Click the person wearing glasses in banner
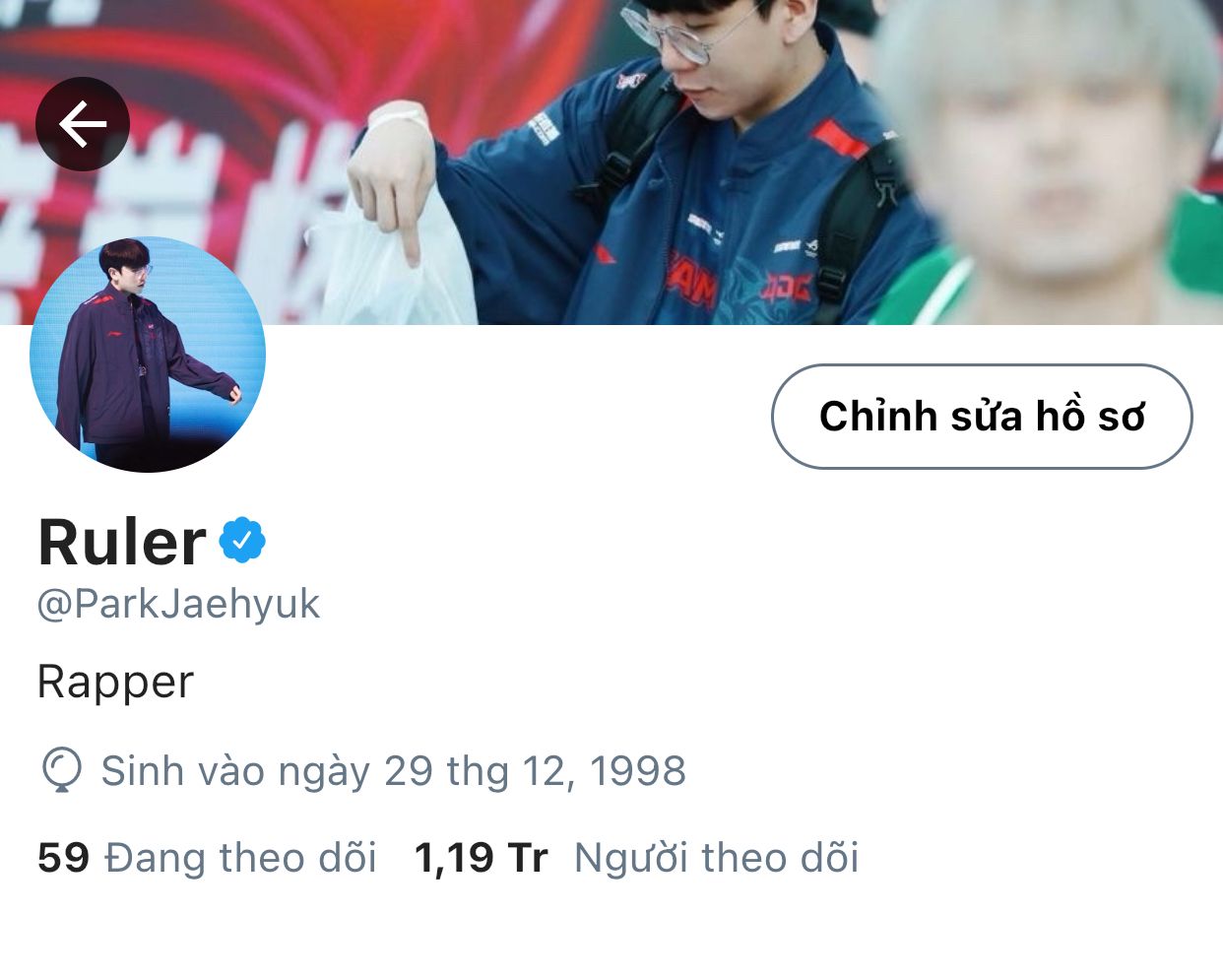Screen dimensions: 1223x980 [x=679, y=167]
